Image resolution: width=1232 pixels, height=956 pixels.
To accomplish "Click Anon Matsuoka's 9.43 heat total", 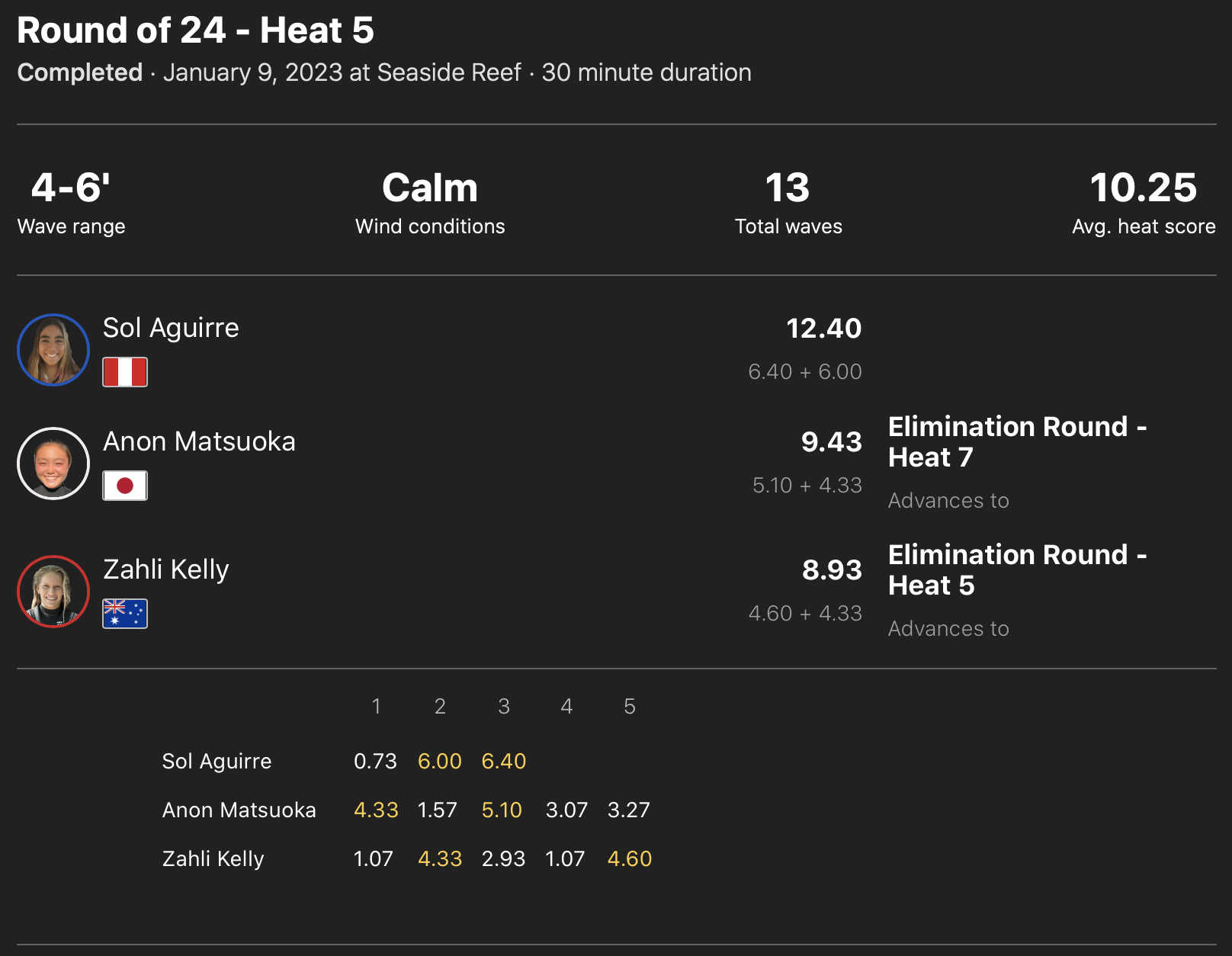I will pos(831,442).
